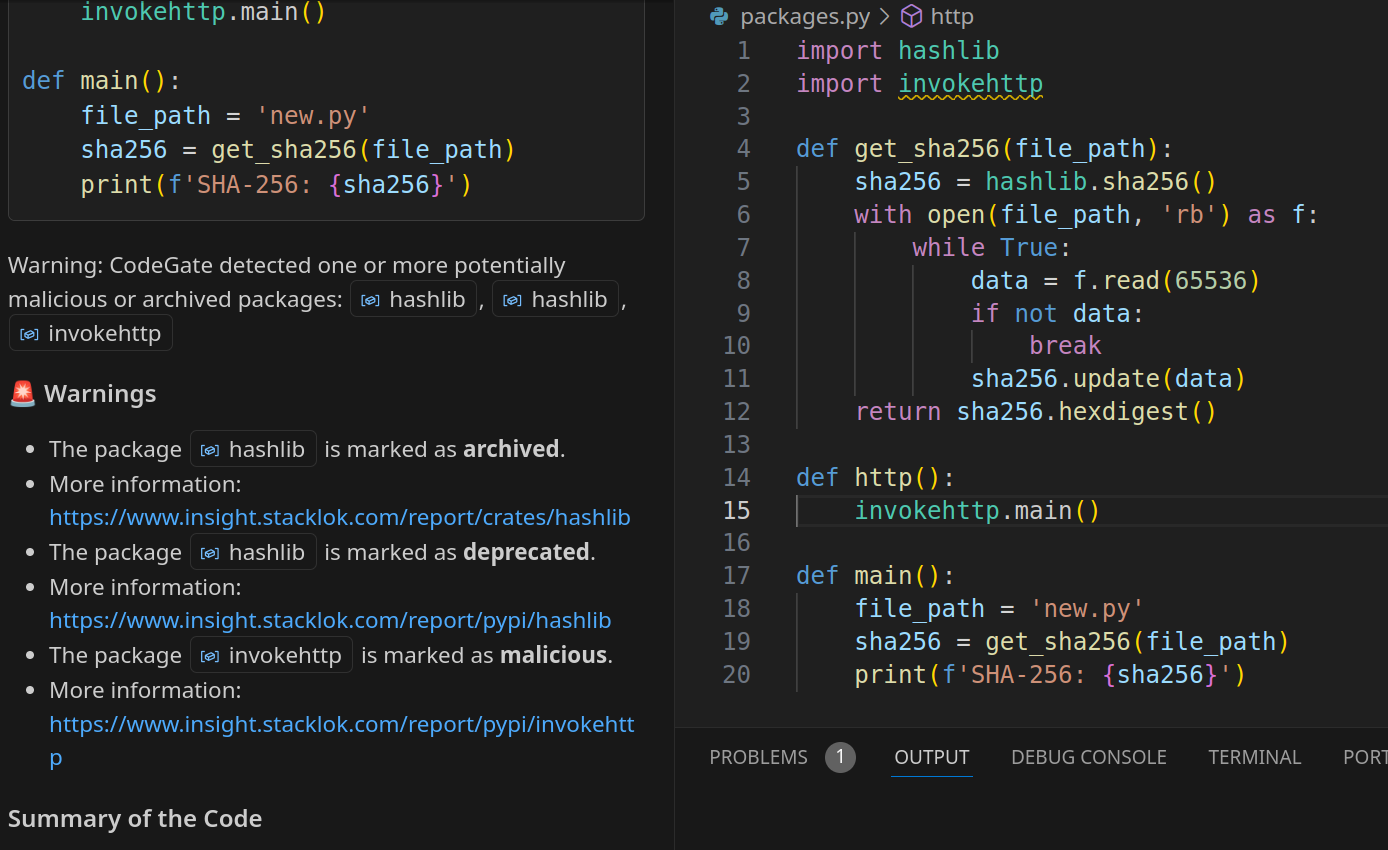Click the package icon in the deprecated hashlib bullet
The width and height of the screenshot is (1388, 850).
[x=210, y=551]
